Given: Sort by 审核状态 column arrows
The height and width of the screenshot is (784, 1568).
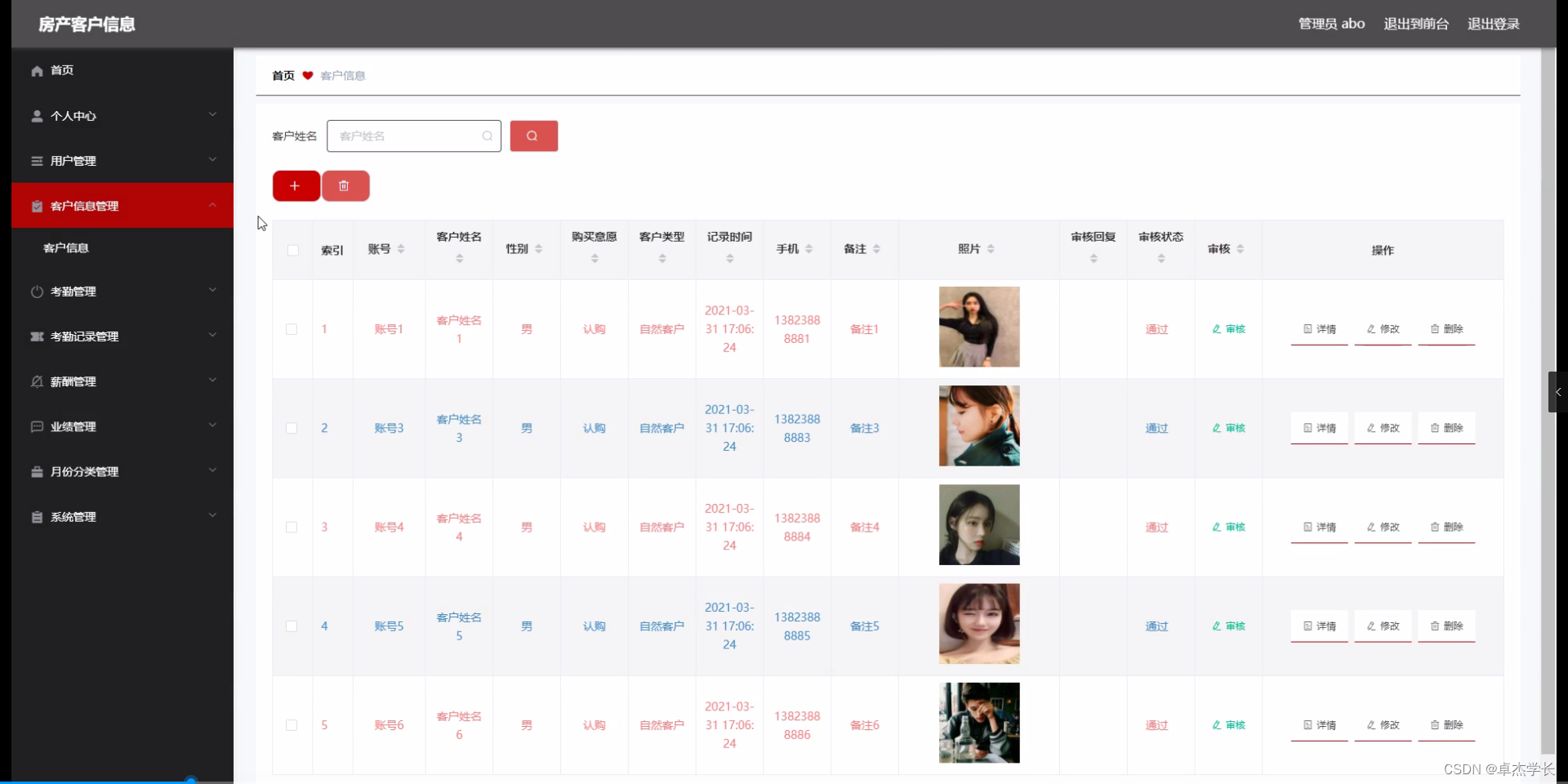Looking at the screenshot, I should click(1161, 258).
